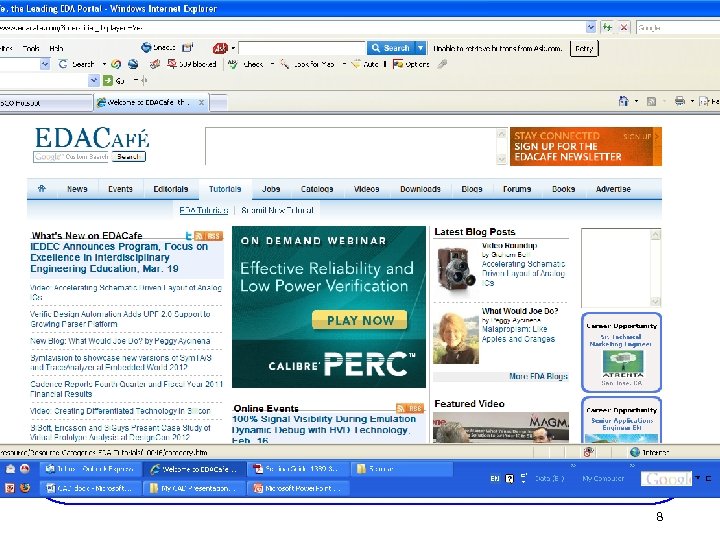This screenshot has width=720, height=540.
Task: Click the Refresh icon beside the address bar
Action: click(x=608, y=28)
